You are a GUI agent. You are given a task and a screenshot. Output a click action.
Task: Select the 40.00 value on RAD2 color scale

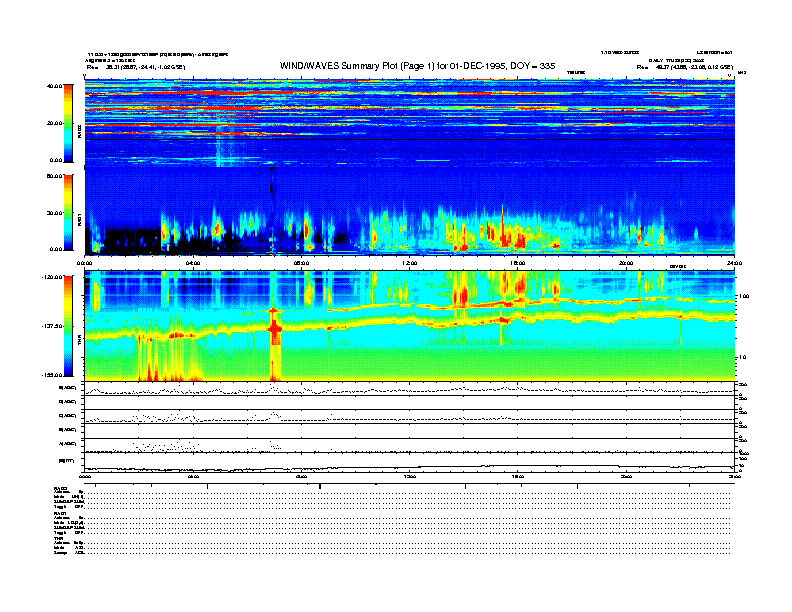(x=54, y=86)
